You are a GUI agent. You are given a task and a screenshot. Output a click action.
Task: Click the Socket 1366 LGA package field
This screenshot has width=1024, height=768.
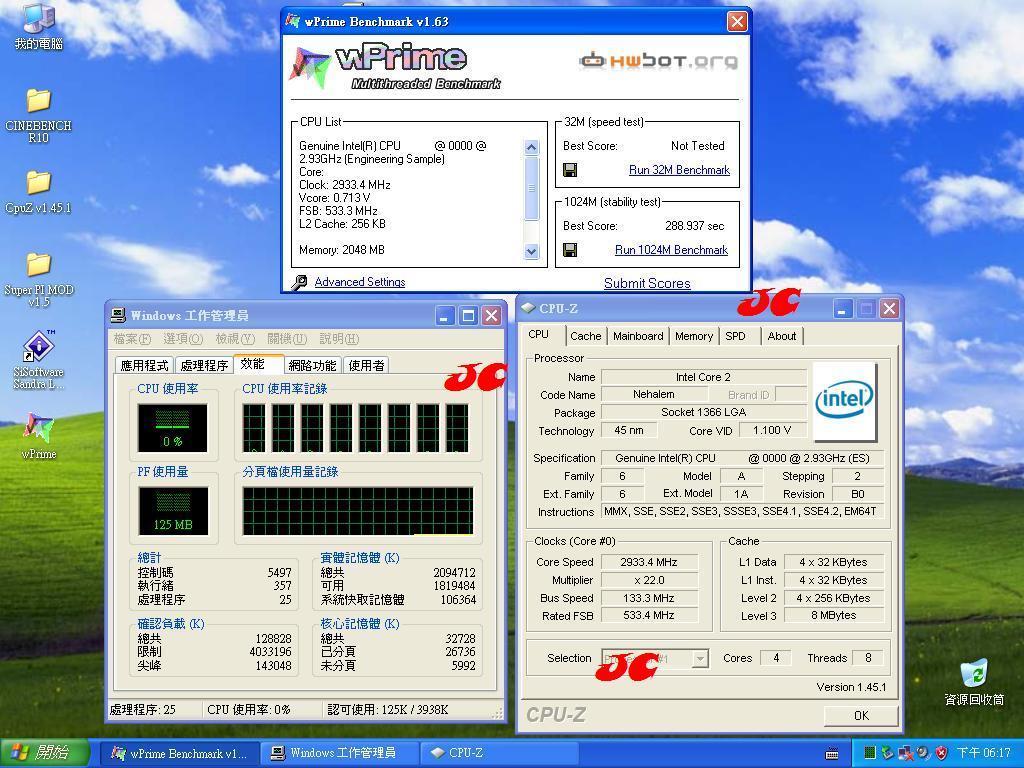point(703,412)
